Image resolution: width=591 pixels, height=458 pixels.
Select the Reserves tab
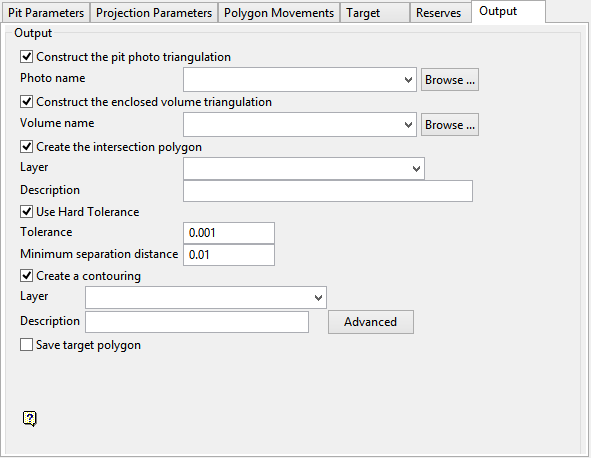440,13
